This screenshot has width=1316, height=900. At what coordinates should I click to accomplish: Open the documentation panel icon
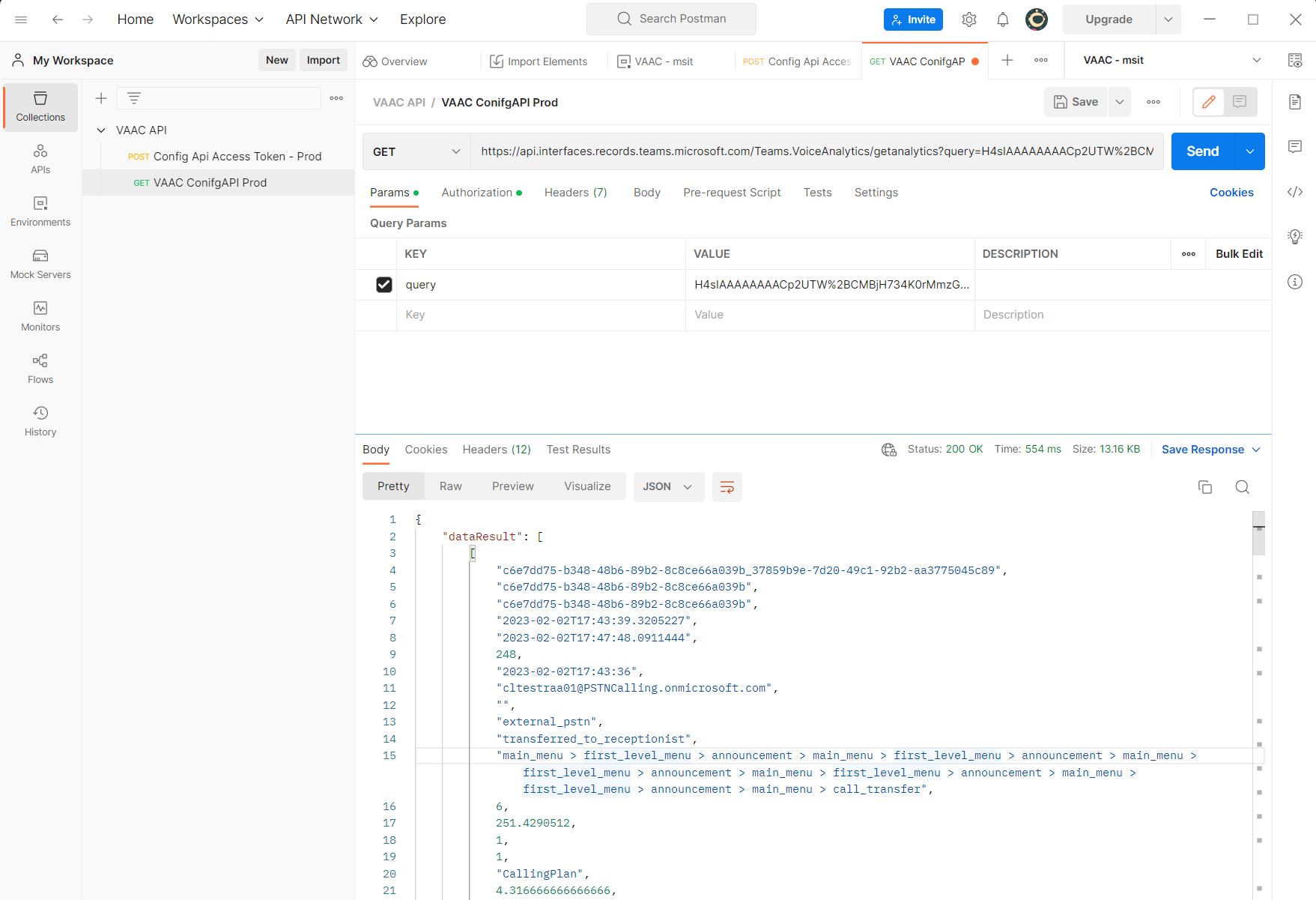coord(1295,102)
